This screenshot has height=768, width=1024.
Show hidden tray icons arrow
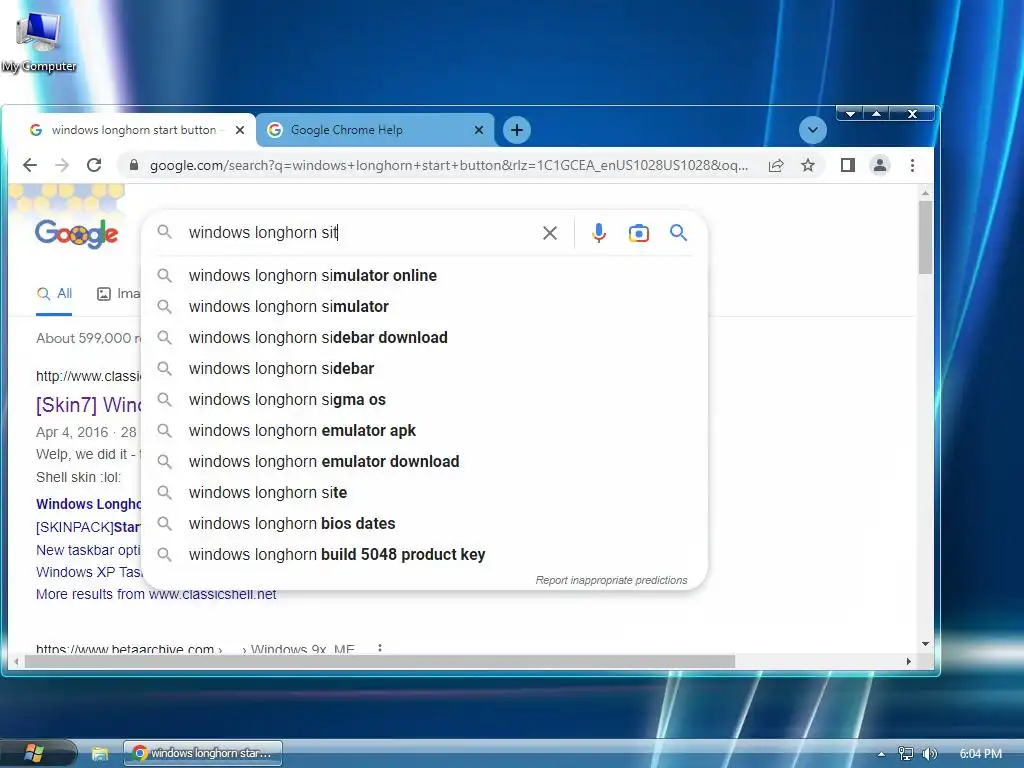tap(881, 754)
